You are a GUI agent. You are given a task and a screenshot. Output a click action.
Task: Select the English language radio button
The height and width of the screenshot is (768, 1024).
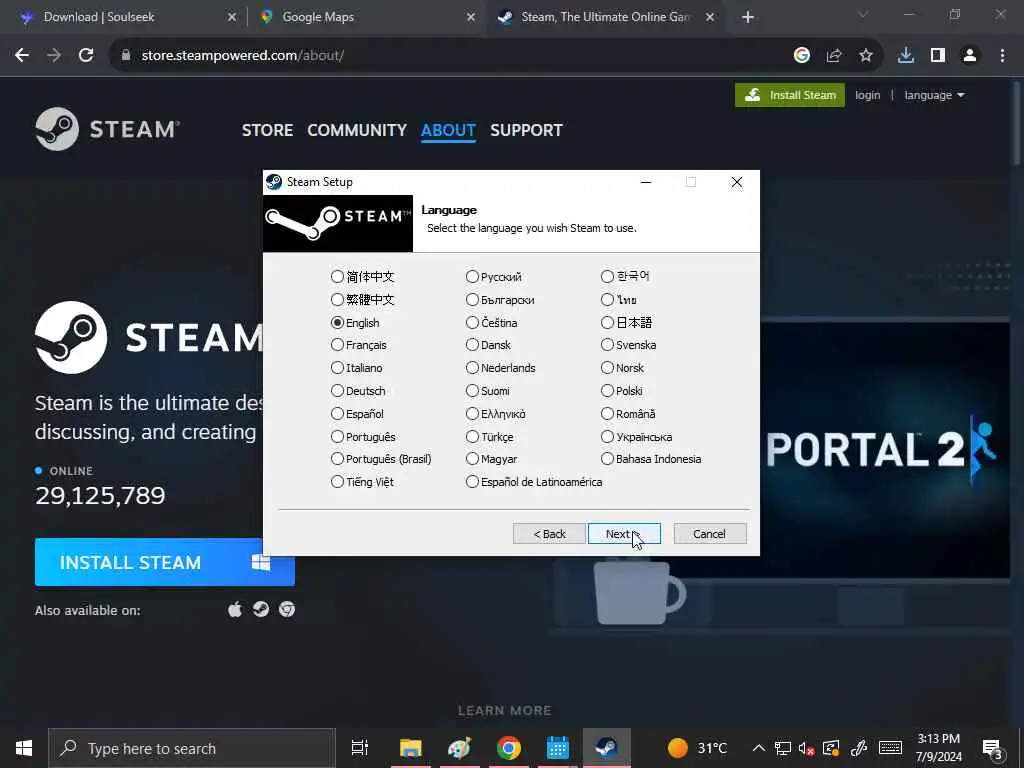pyautogui.click(x=337, y=323)
